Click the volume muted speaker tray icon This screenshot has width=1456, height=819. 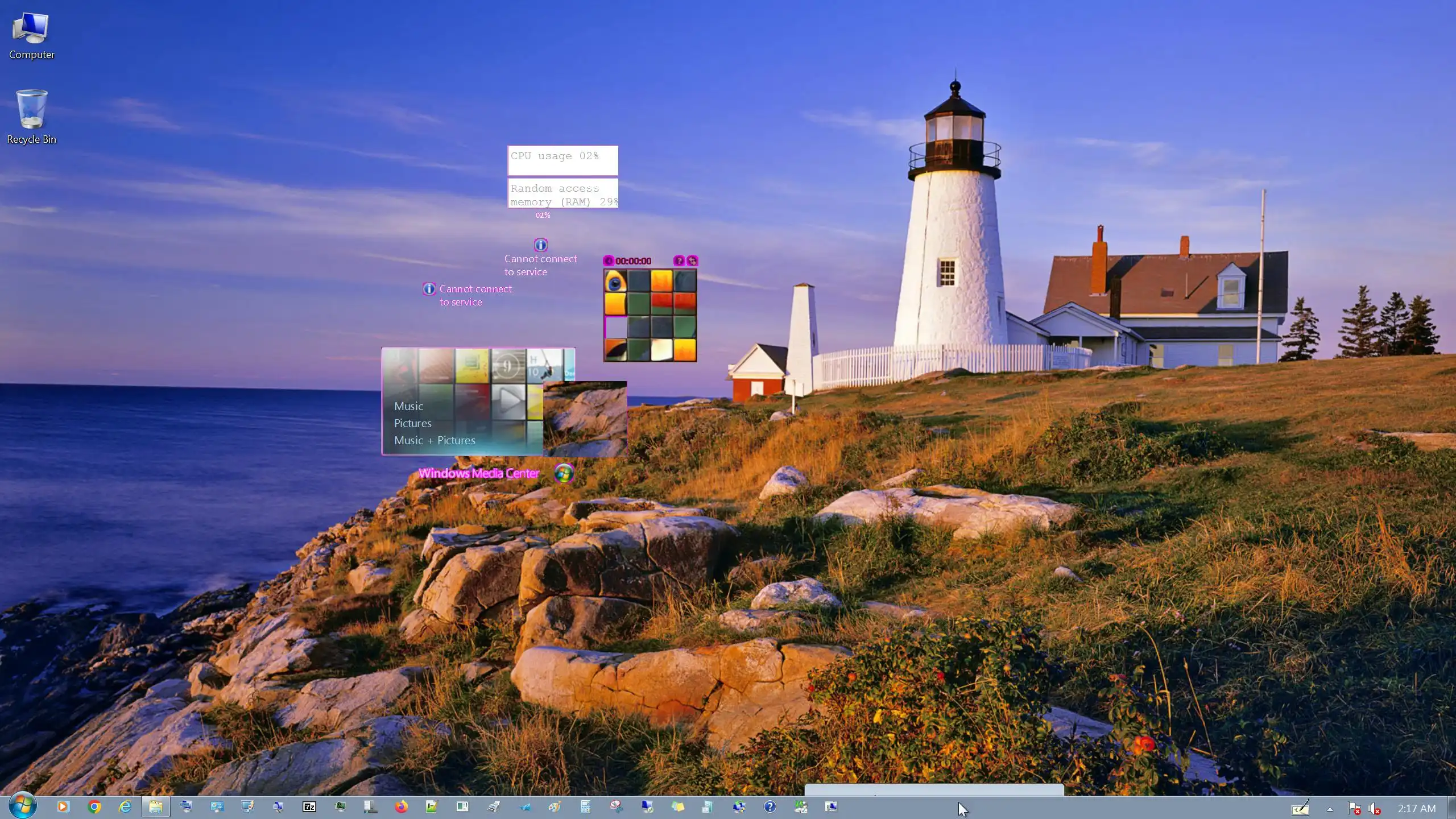[x=1374, y=808]
